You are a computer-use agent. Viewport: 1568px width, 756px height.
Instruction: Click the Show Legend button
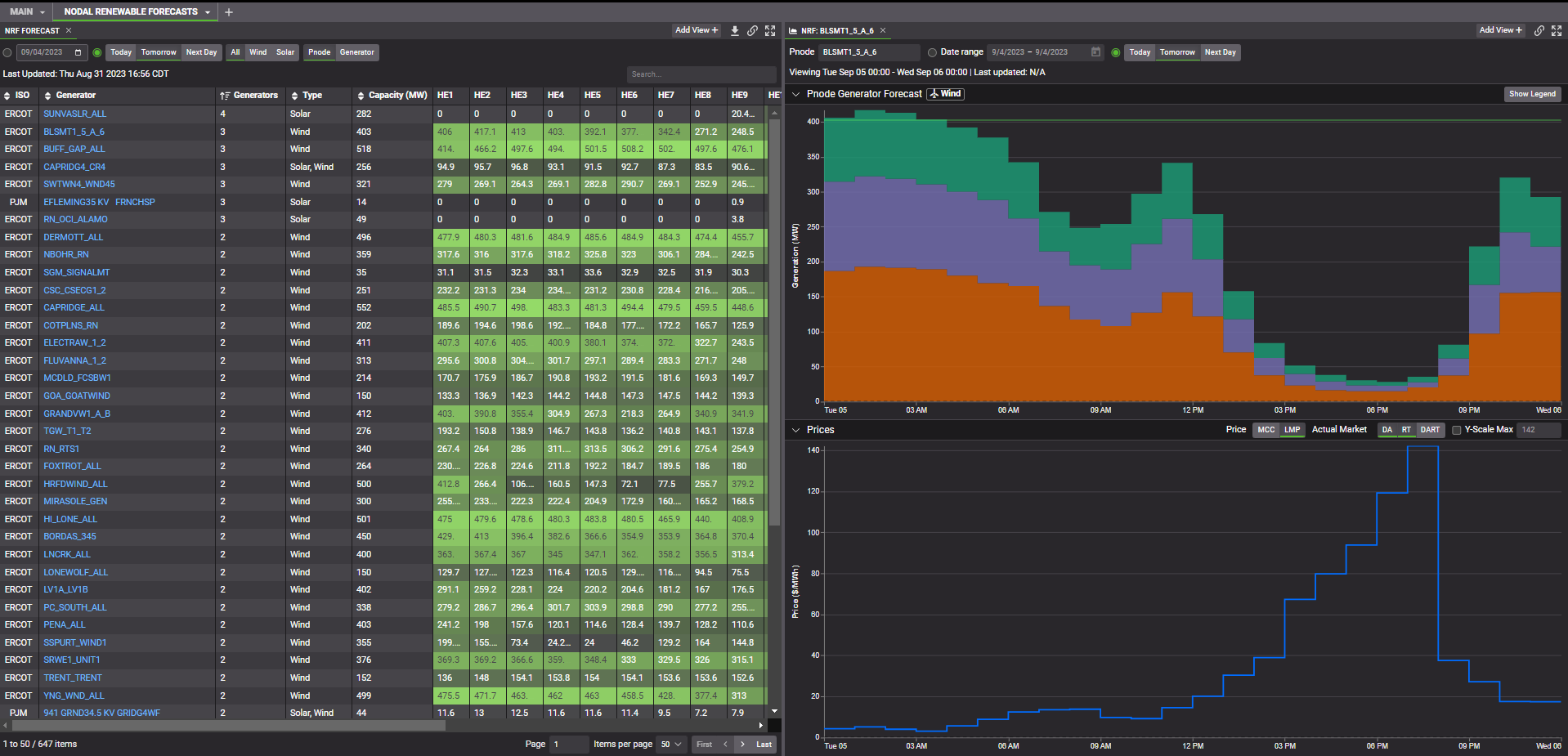pos(1531,94)
